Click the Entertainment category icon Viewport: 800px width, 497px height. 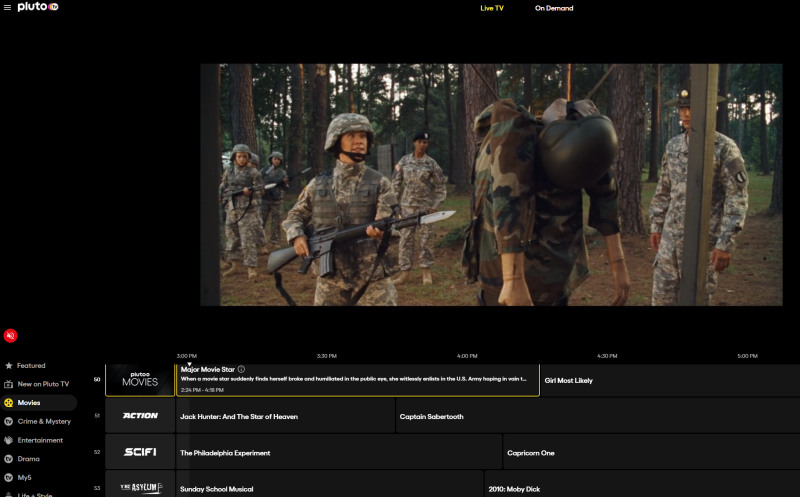[x=9, y=440]
